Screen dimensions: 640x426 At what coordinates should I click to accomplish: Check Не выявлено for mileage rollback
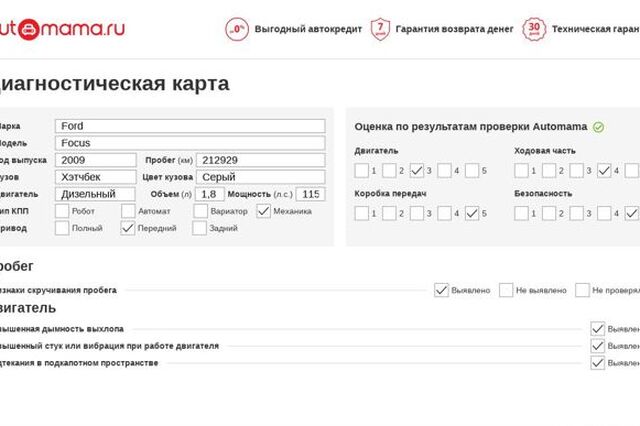click(x=506, y=290)
